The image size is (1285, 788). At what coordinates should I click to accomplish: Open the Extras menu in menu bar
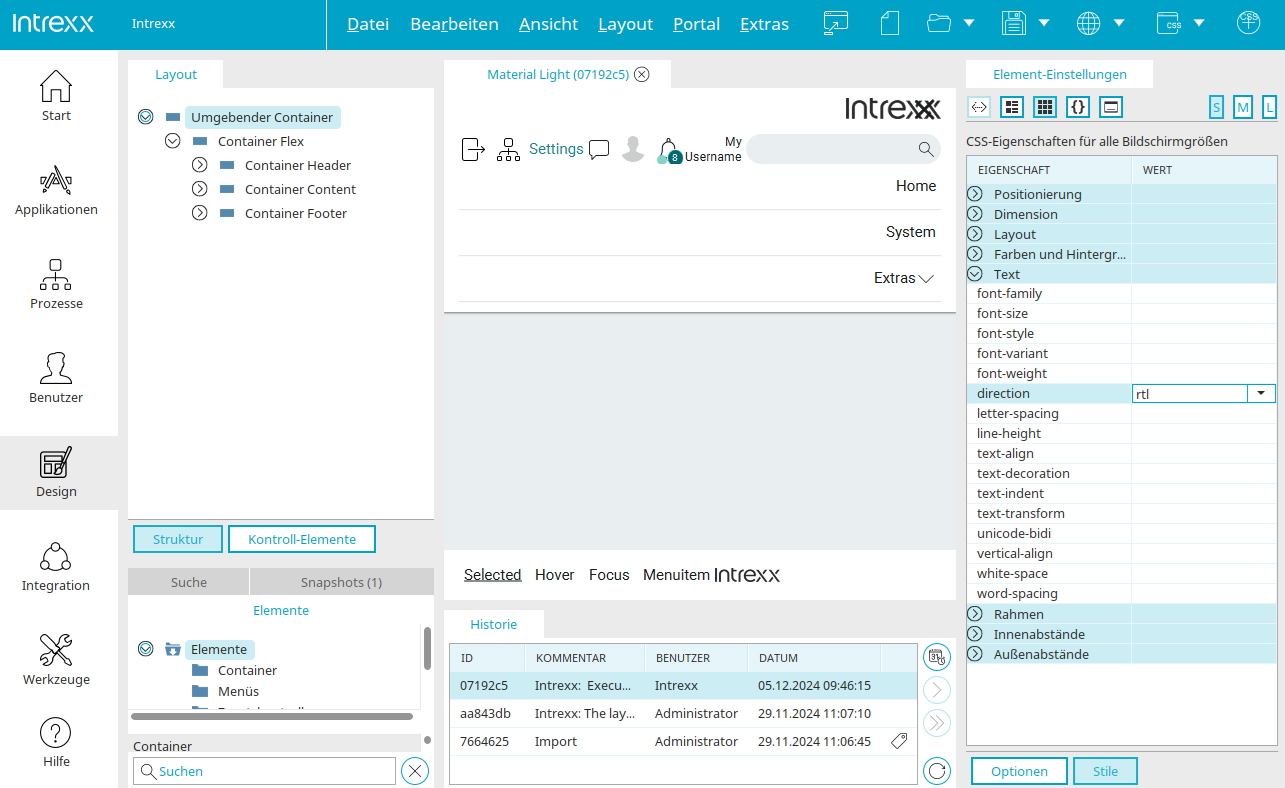[x=764, y=24]
